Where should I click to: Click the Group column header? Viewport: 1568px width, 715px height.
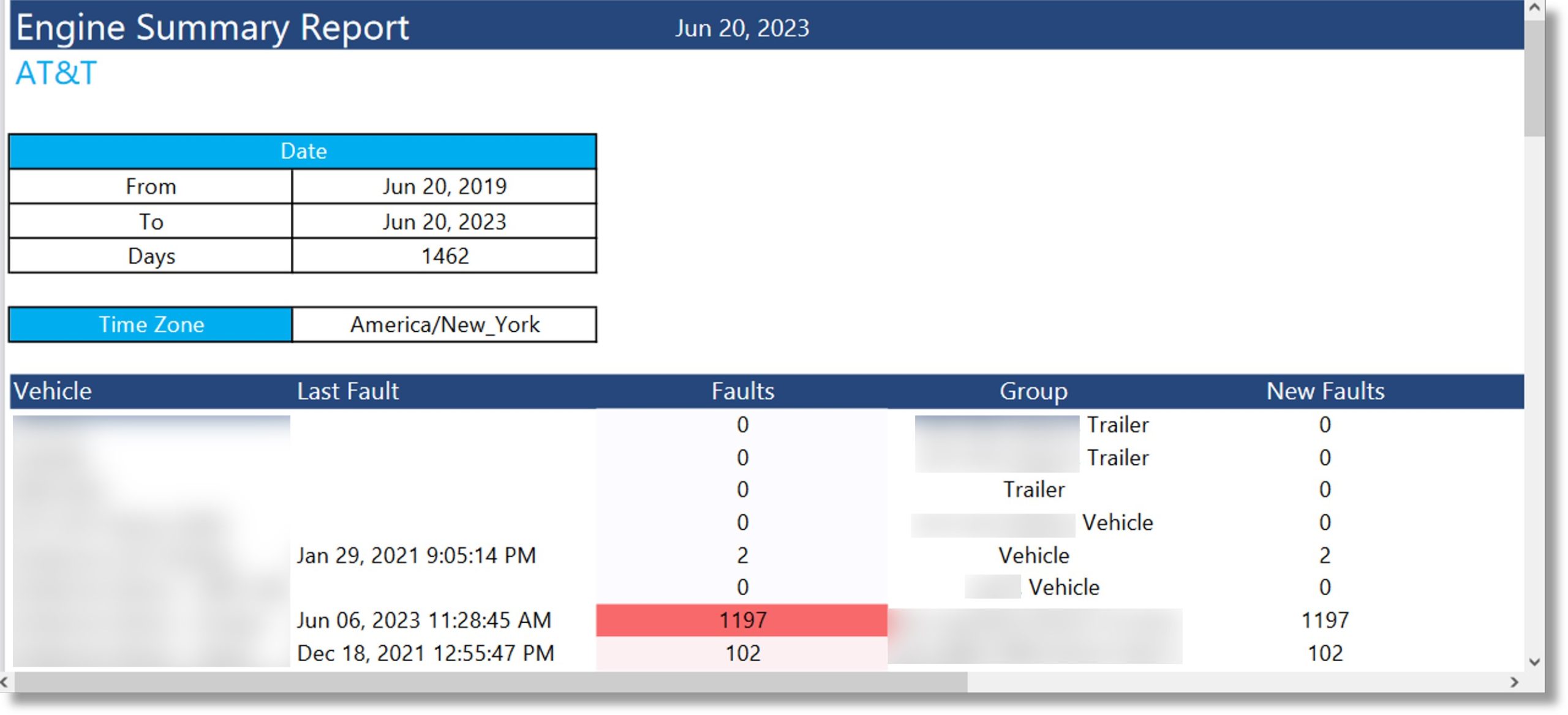click(1034, 391)
